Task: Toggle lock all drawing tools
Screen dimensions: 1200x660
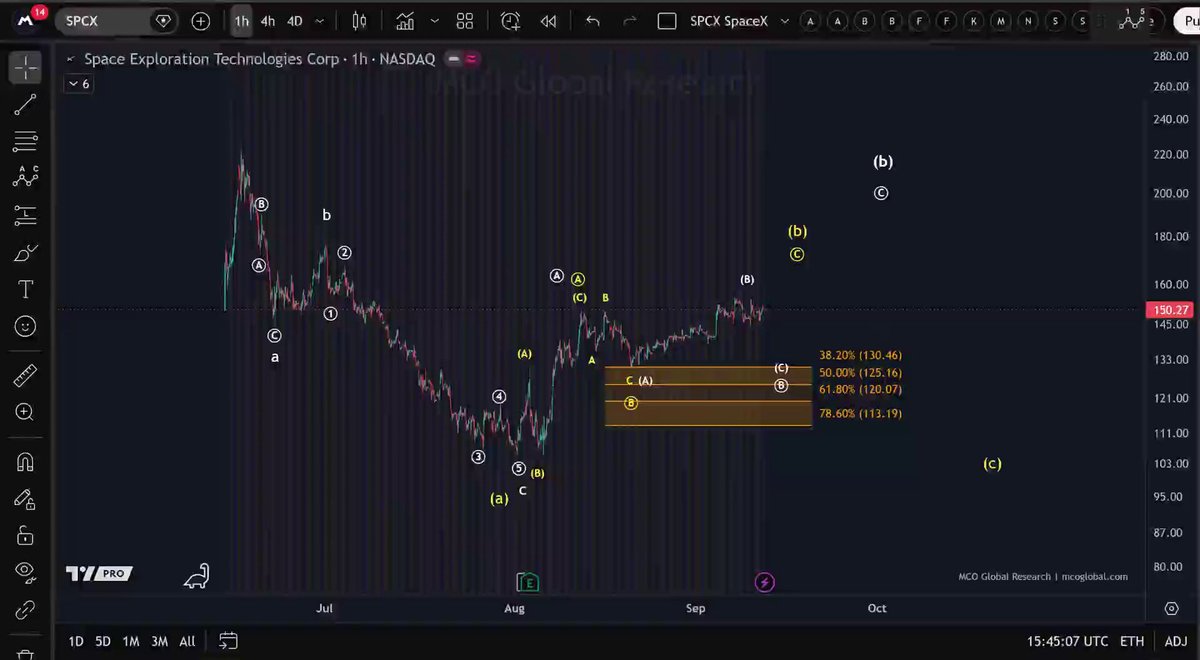Action: coord(25,536)
